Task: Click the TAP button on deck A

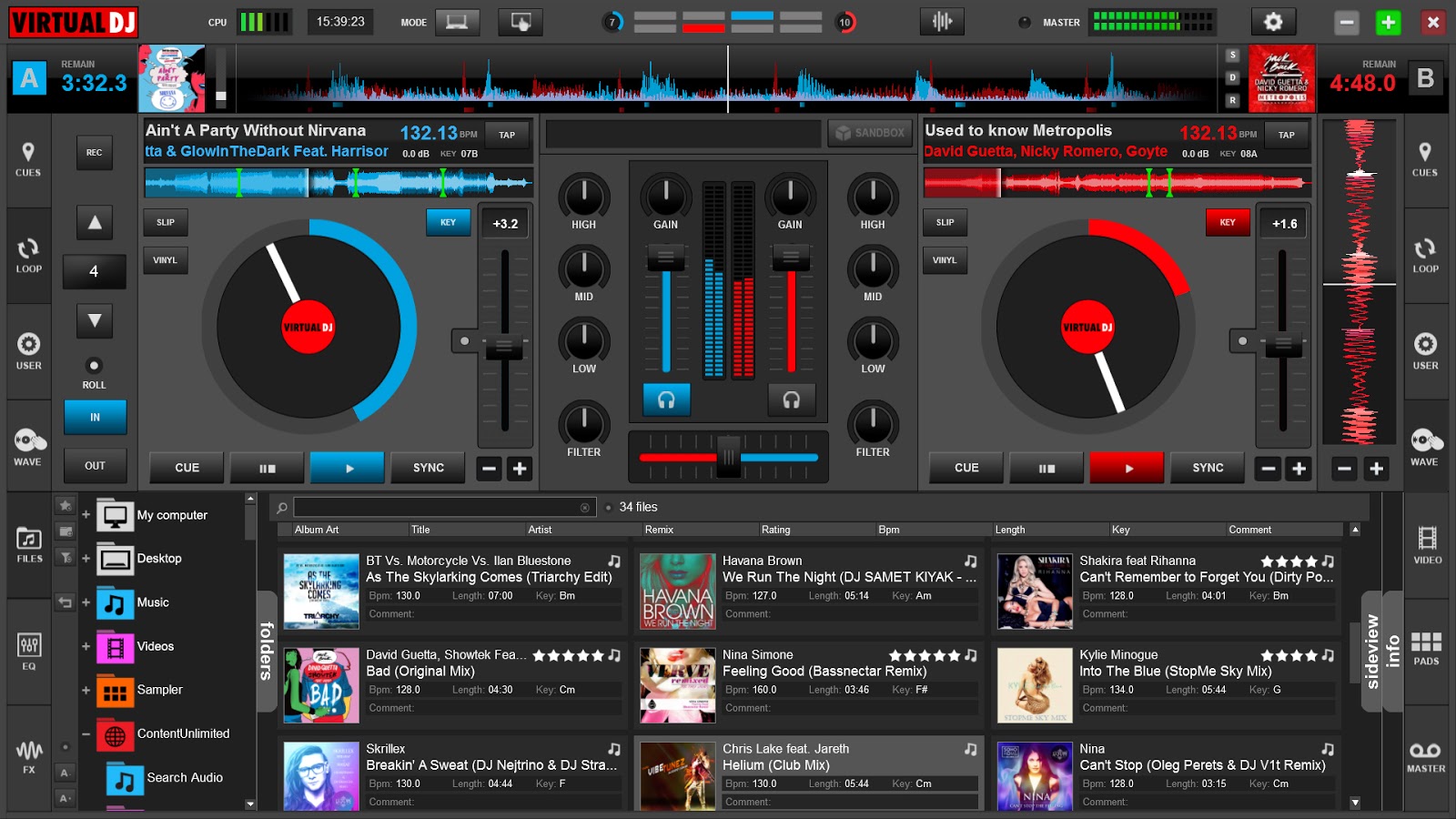Action: tap(507, 134)
